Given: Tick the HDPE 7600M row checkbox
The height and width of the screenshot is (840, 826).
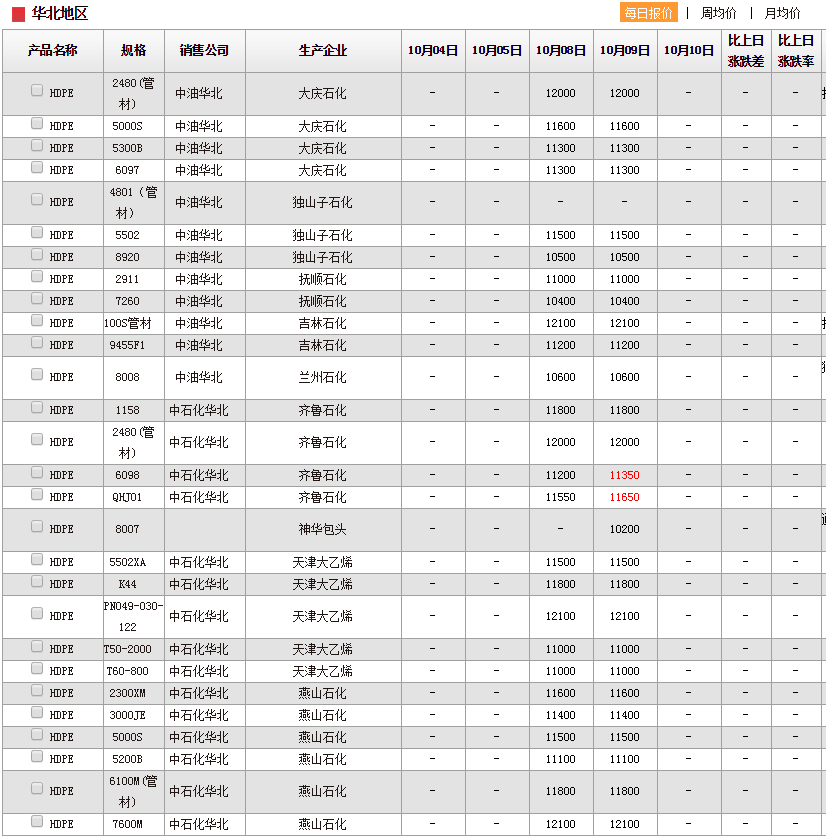Looking at the screenshot, I should 37,821.
